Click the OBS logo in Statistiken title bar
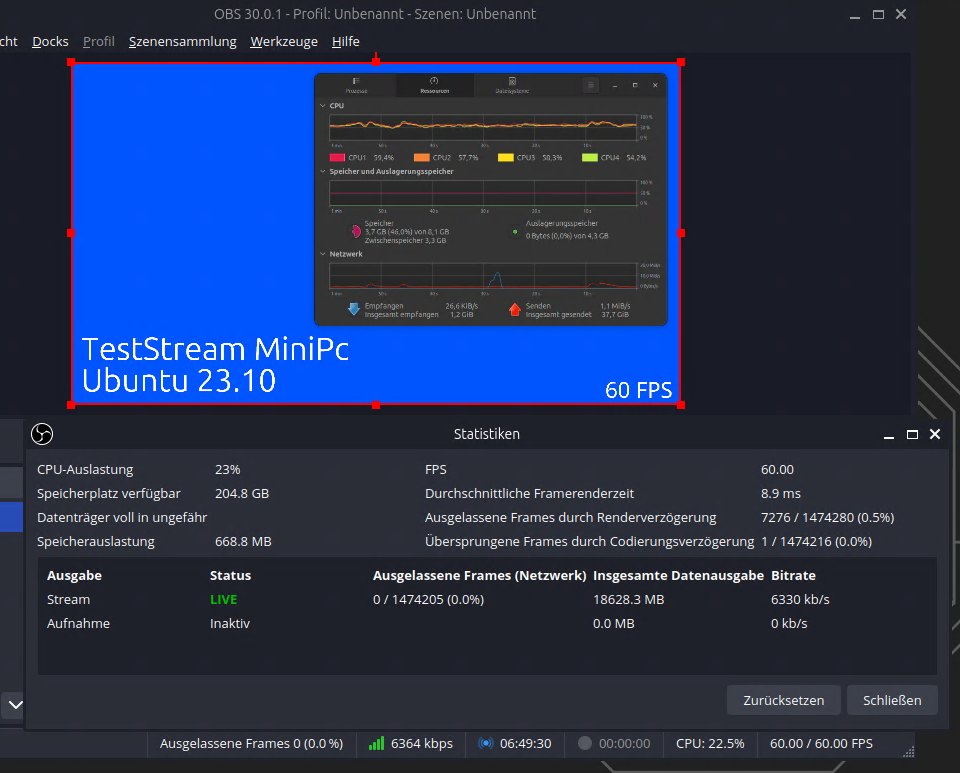 pos(42,434)
